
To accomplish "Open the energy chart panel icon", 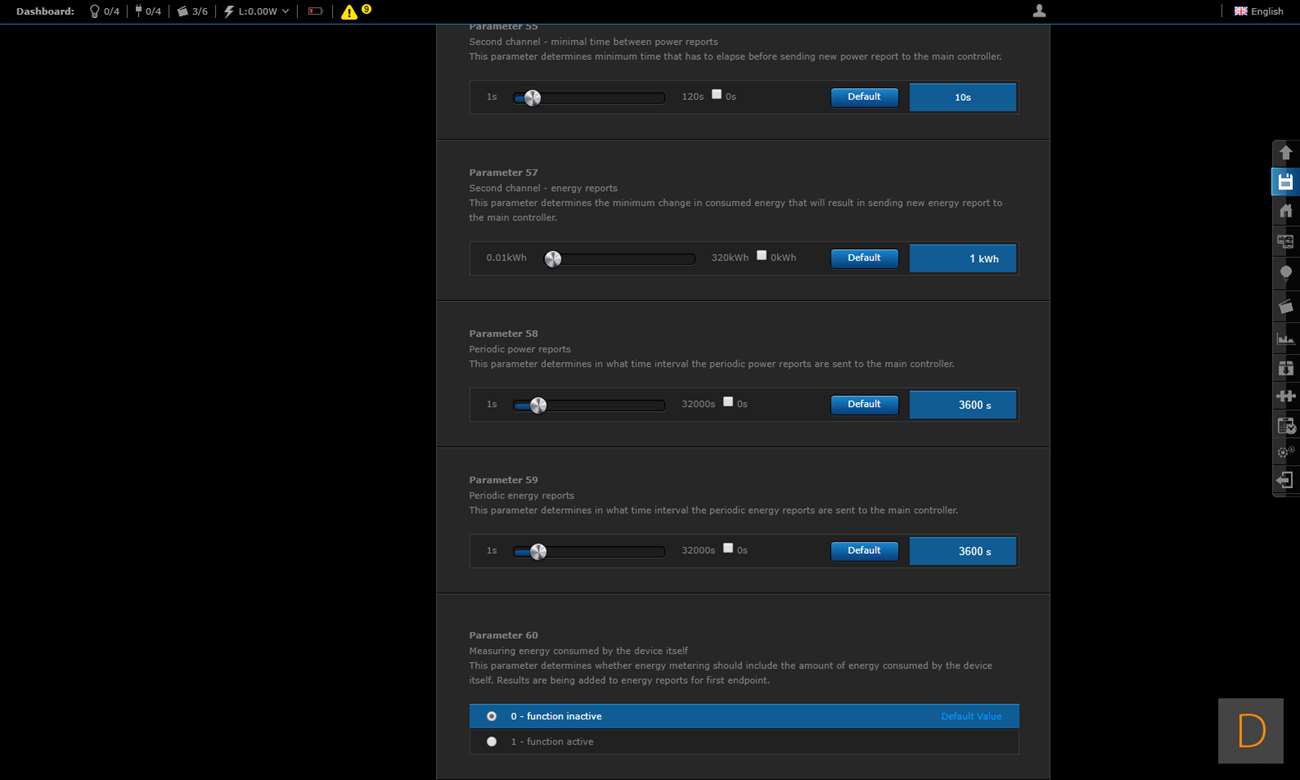I will click(1285, 338).
